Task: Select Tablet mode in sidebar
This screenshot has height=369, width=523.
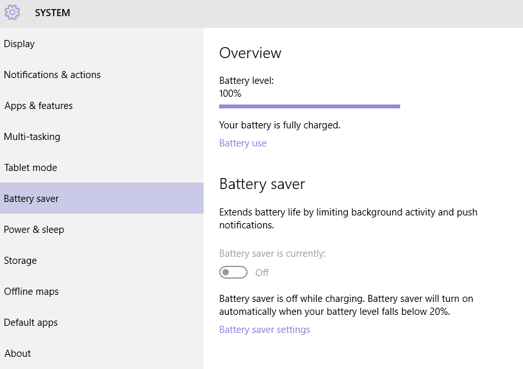Action: [102, 167]
